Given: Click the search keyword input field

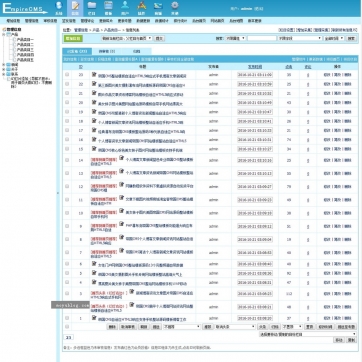Looking at the screenshot, I should (262, 38).
